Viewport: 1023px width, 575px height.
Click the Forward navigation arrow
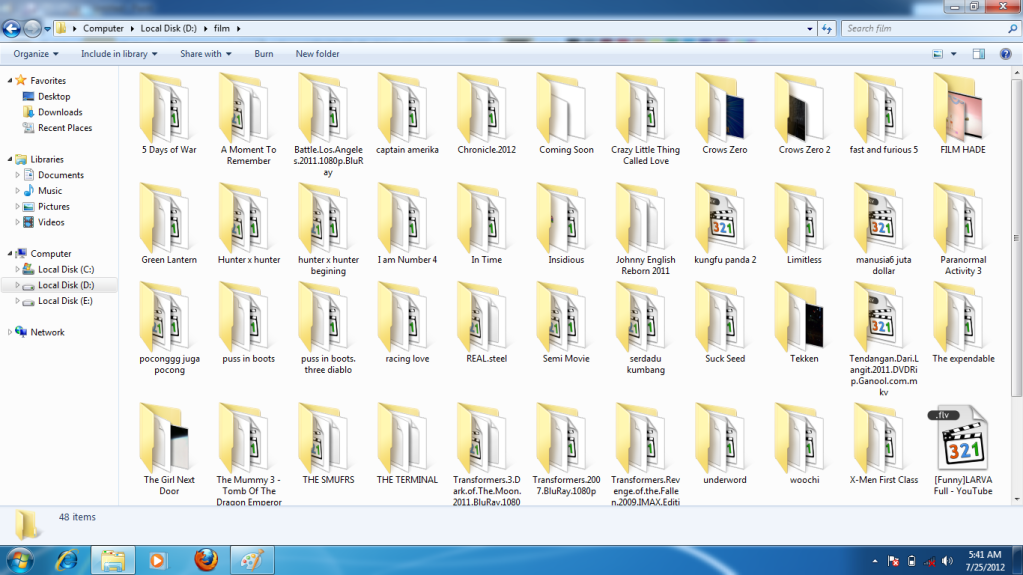pyautogui.click(x=31, y=29)
